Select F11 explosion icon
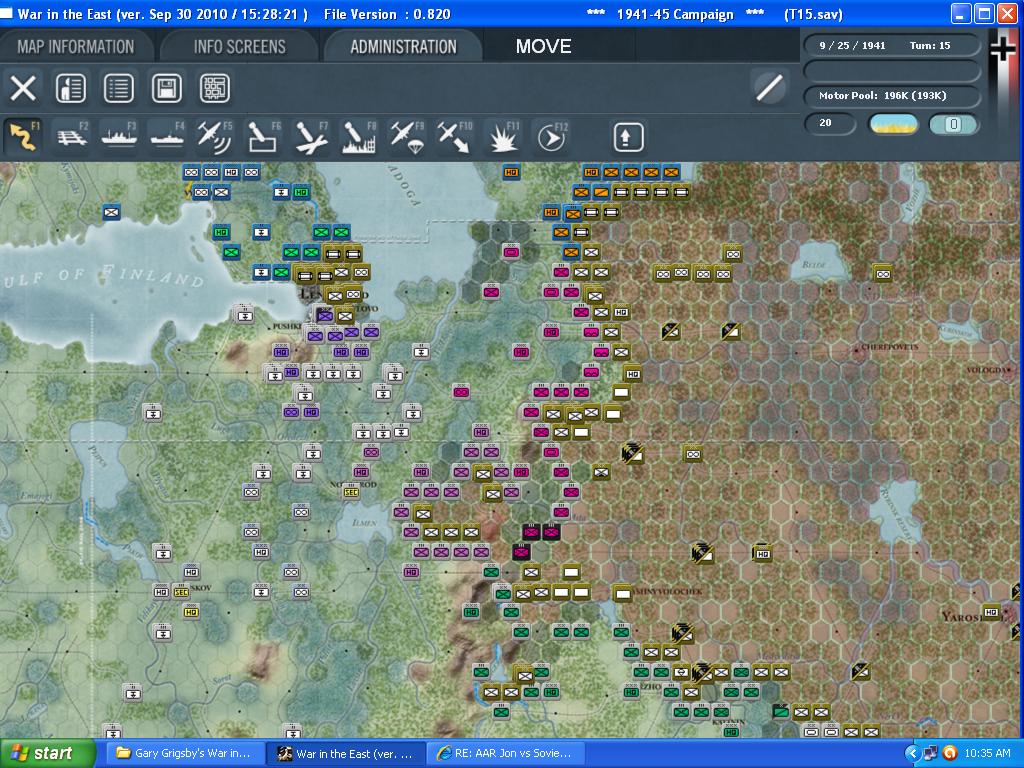This screenshot has width=1024, height=768. [504, 137]
